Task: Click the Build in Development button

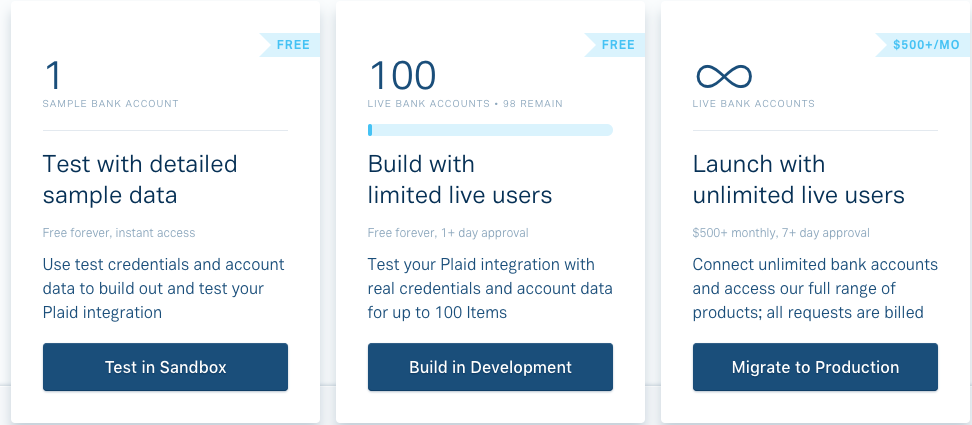Action: [x=490, y=367]
